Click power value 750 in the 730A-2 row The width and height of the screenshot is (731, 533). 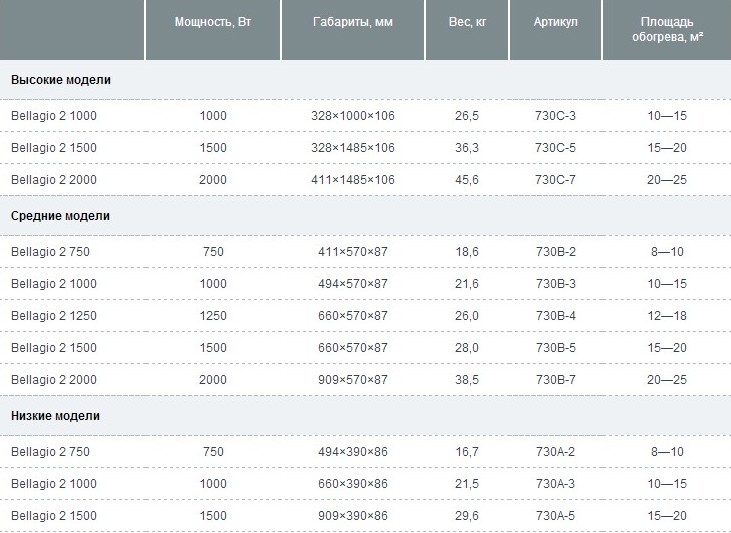point(213,451)
